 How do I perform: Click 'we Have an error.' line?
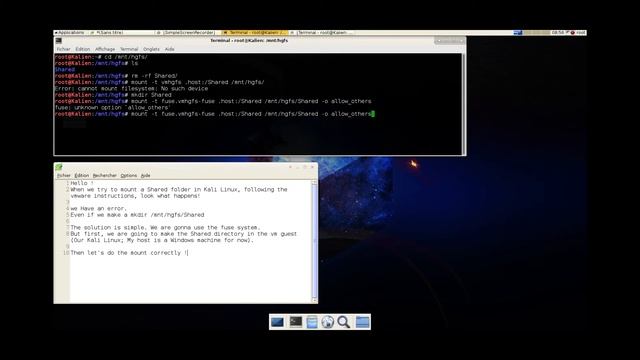pos(98,209)
